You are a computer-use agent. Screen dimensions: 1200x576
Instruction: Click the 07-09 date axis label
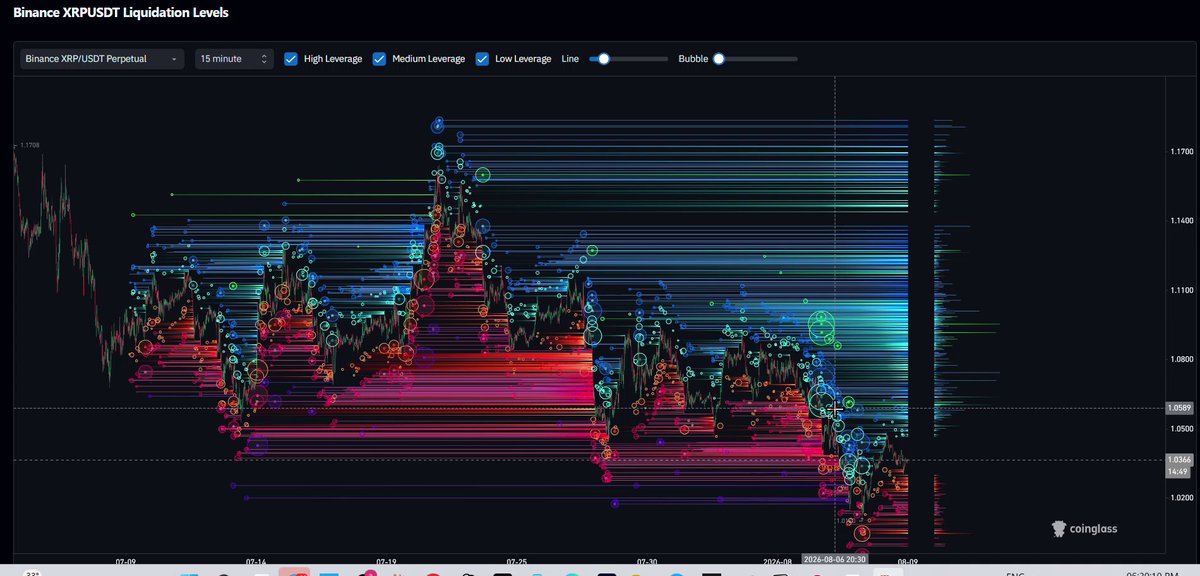pos(126,562)
